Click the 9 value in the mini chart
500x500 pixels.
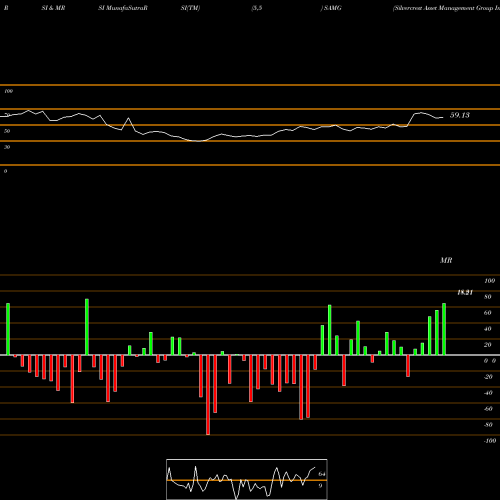pyautogui.click(x=320, y=485)
